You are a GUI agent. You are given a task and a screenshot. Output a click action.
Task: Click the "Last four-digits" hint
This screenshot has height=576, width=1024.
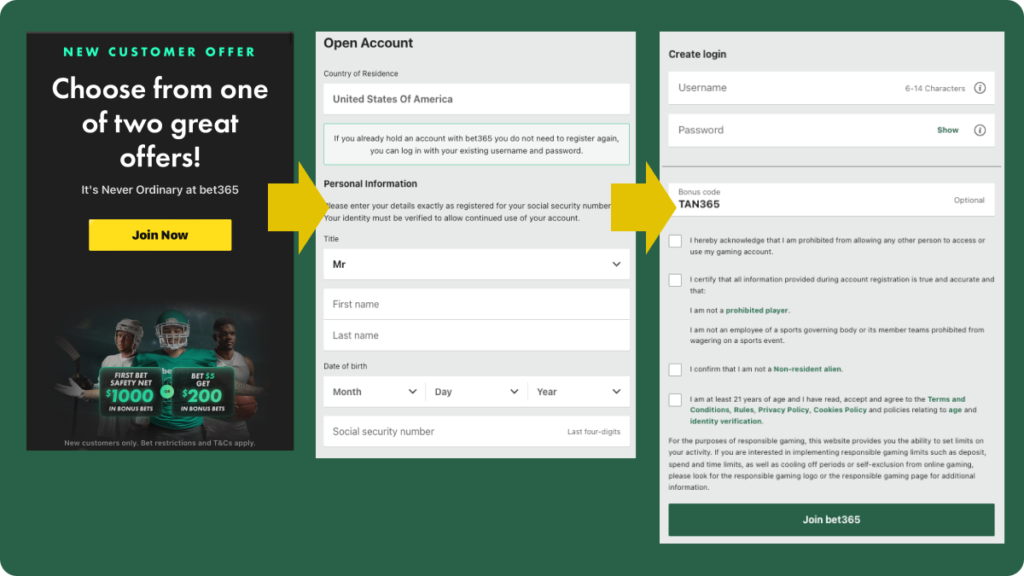coord(594,432)
